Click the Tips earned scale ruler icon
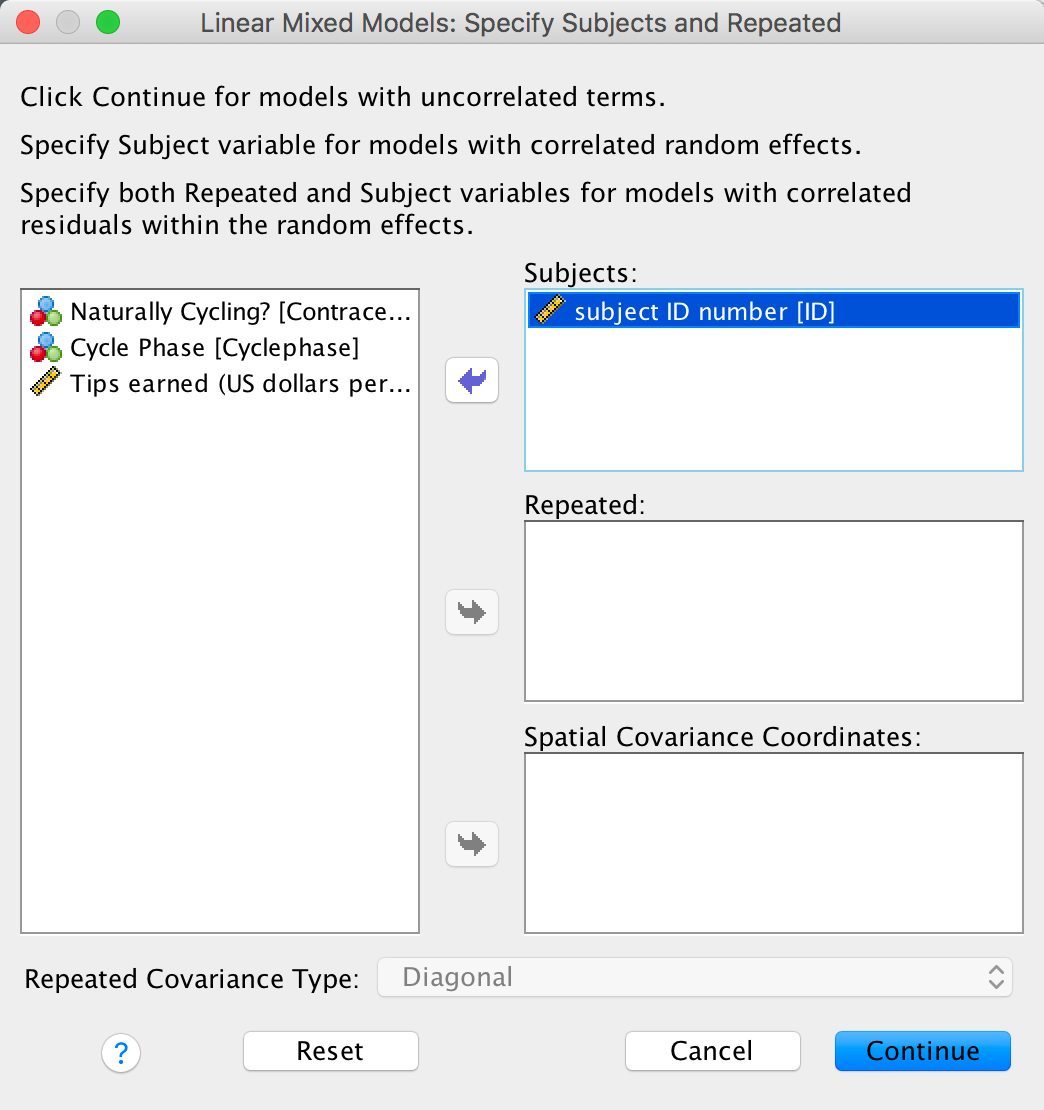The height and width of the screenshot is (1110, 1044). [x=46, y=384]
